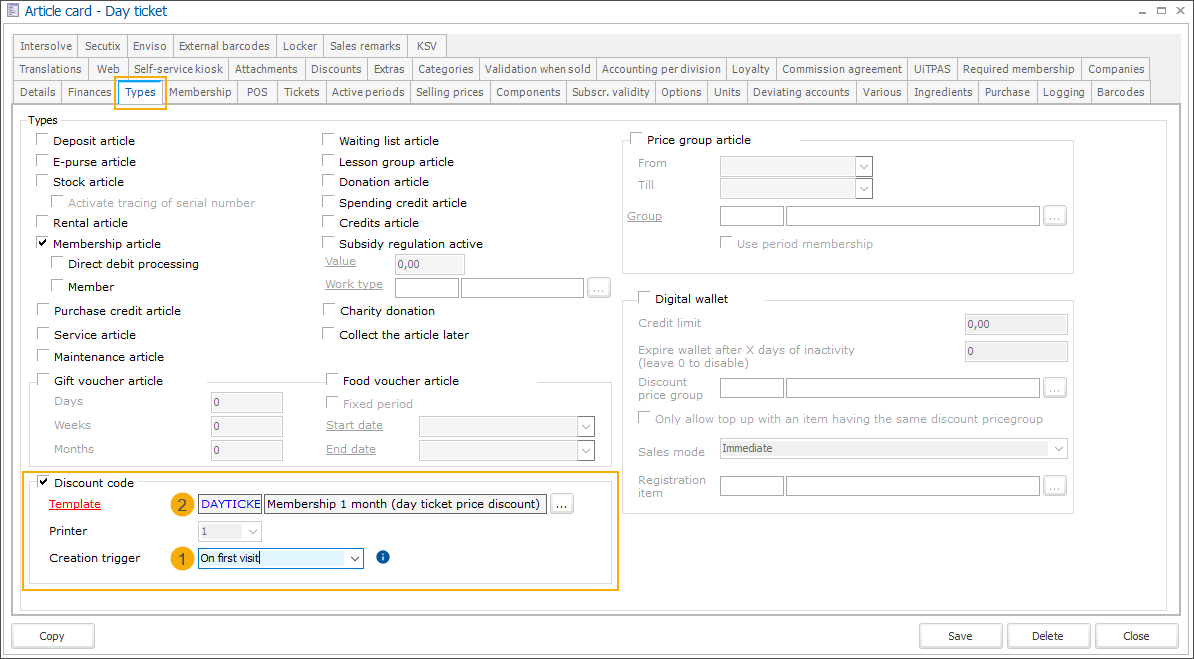Open Template lookup ellipsis button
Screen dimensions: 1194x659
561,504
